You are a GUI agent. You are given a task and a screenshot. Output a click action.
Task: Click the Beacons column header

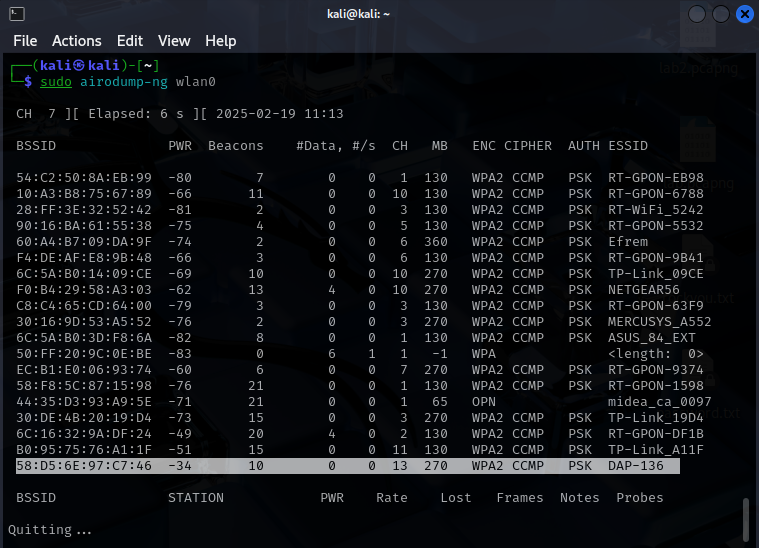tap(236, 146)
